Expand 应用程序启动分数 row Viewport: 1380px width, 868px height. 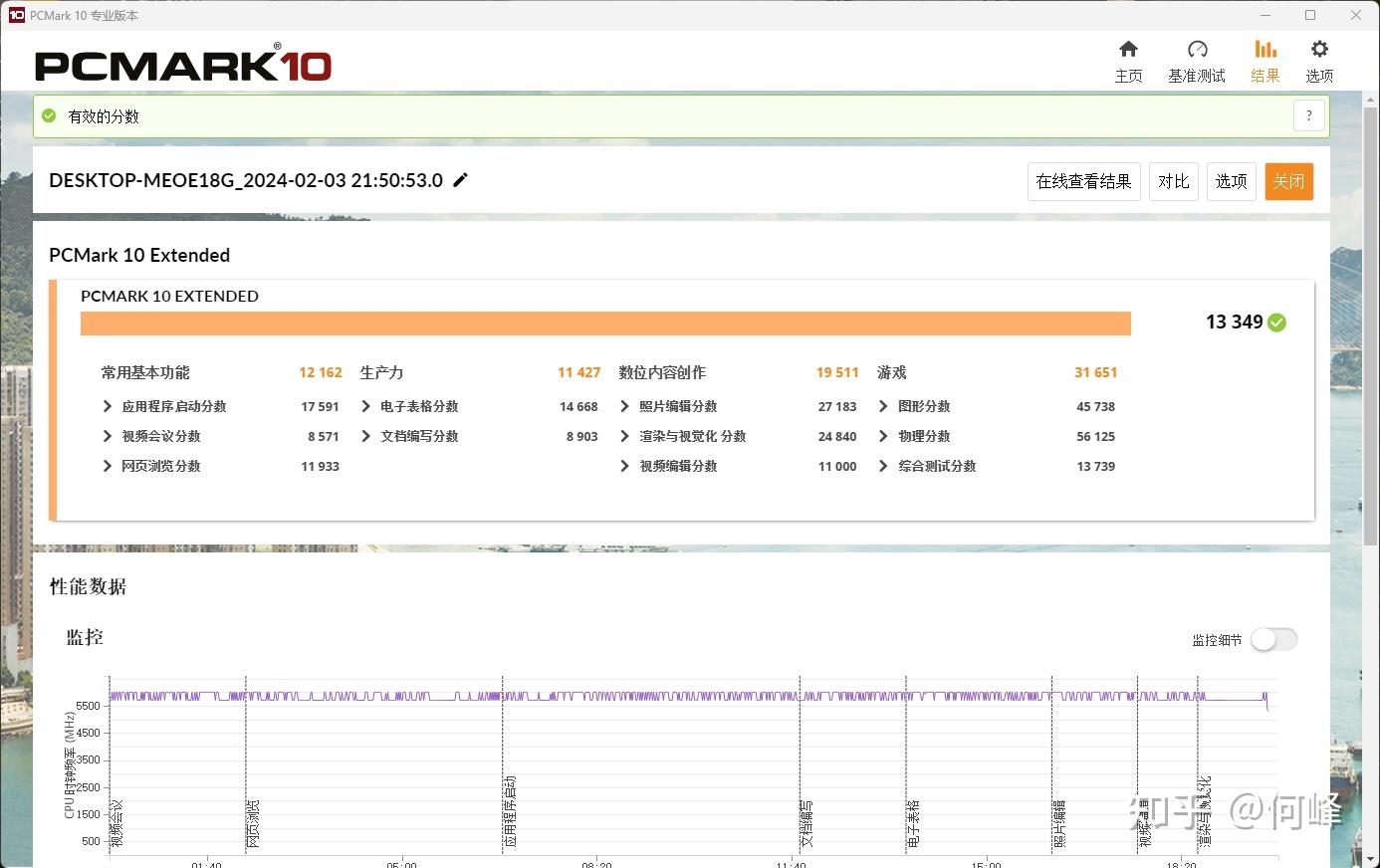pyautogui.click(x=108, y=406)
